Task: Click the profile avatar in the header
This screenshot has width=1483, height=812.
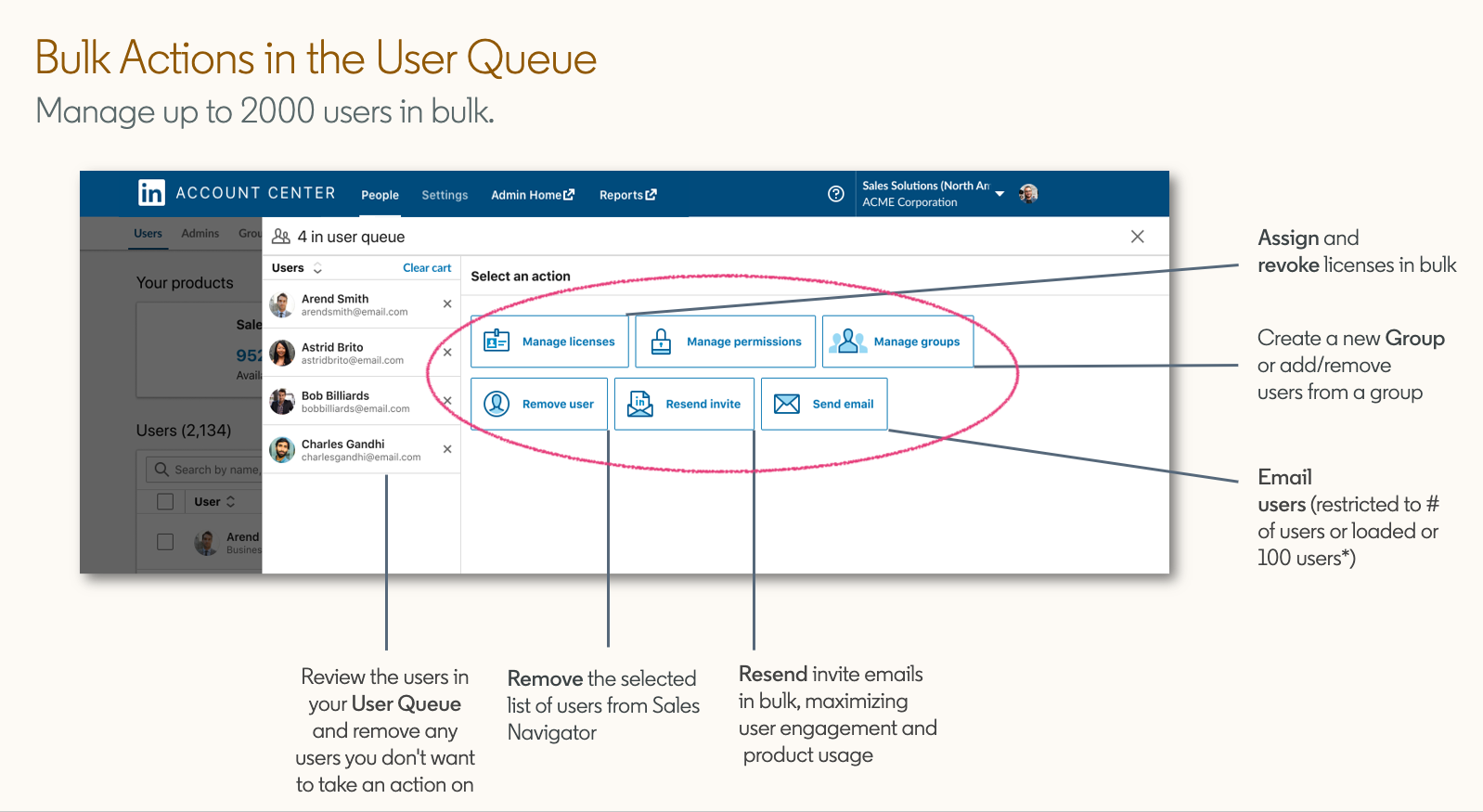Action: pyautogui.click(x=1028, y=193)
